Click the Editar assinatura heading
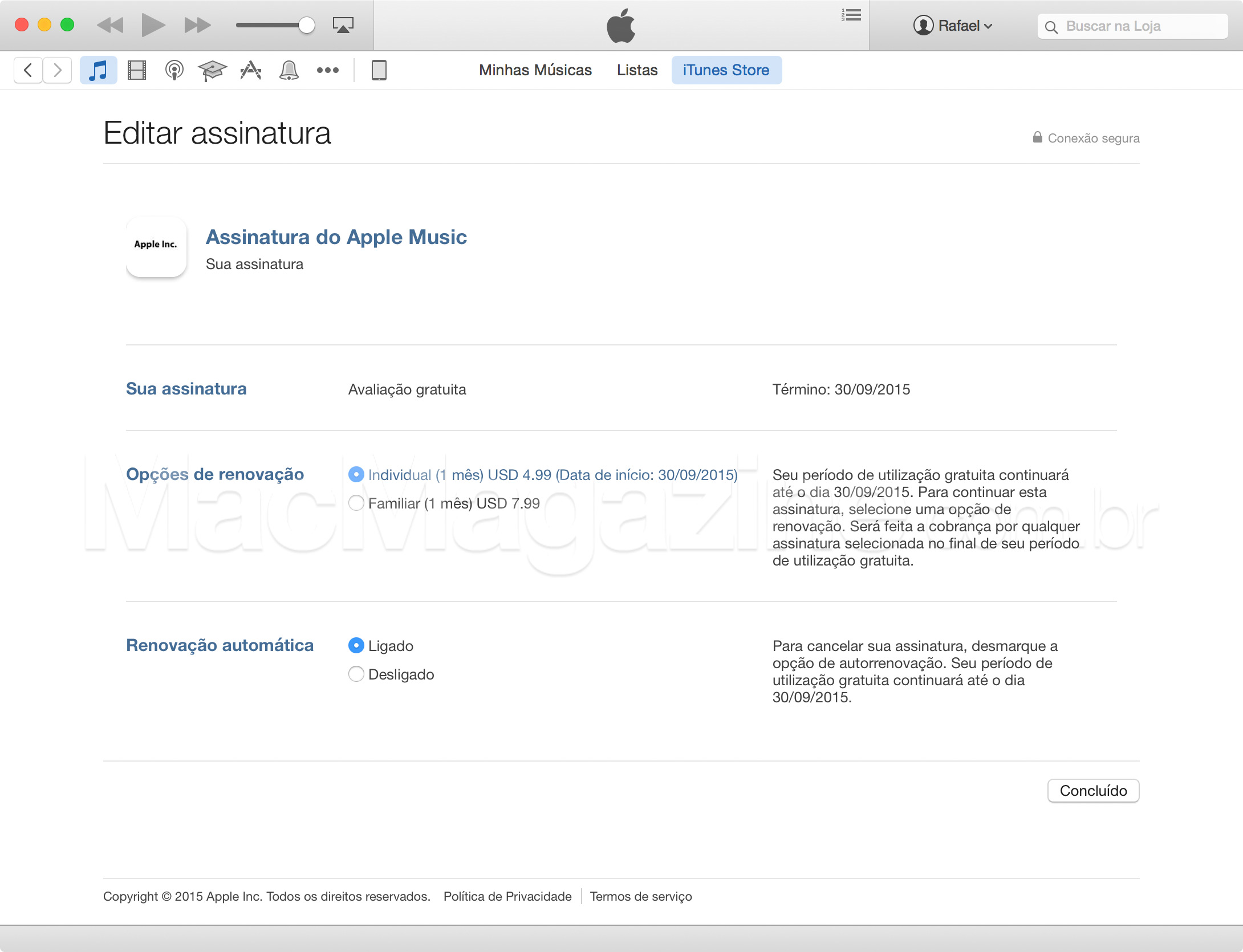 point(217,133)
